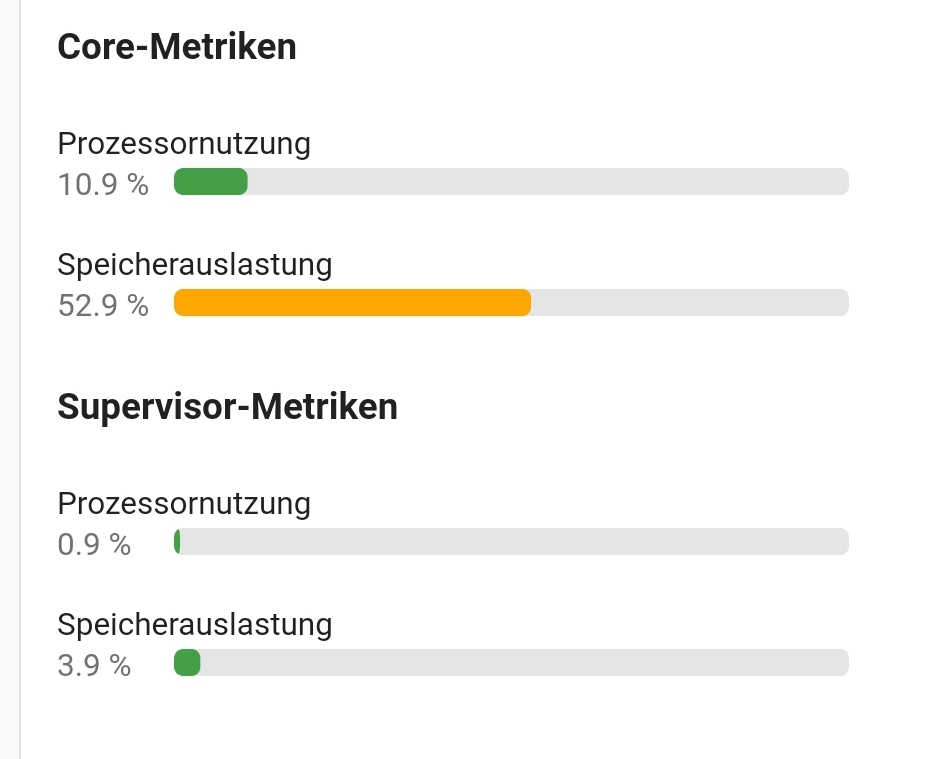The image size is (944, 759).
Task: Click the green fill of Core processor bar
Action: coord(211,182)
